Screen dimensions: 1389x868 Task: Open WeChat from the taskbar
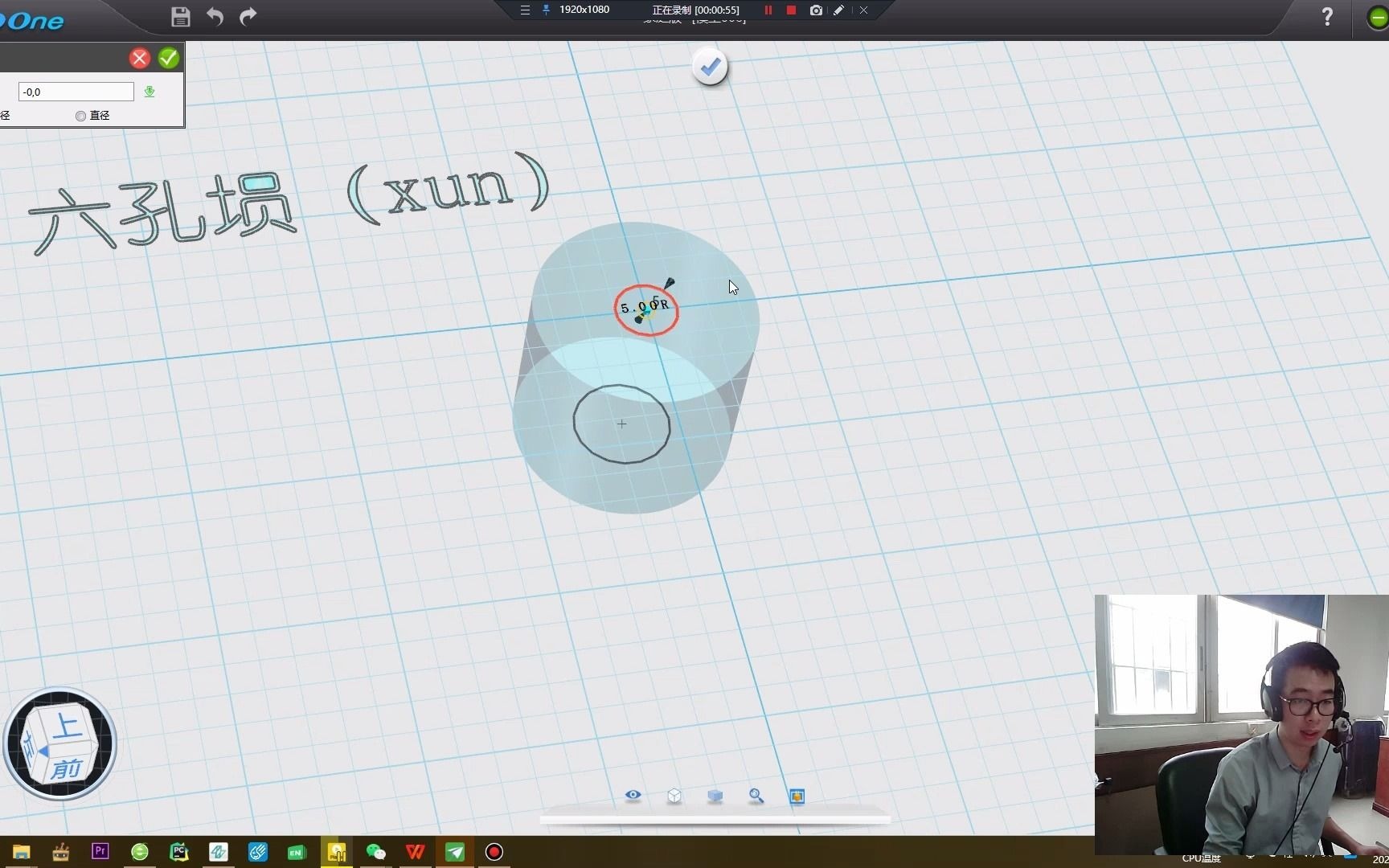[x=376, y=852]
